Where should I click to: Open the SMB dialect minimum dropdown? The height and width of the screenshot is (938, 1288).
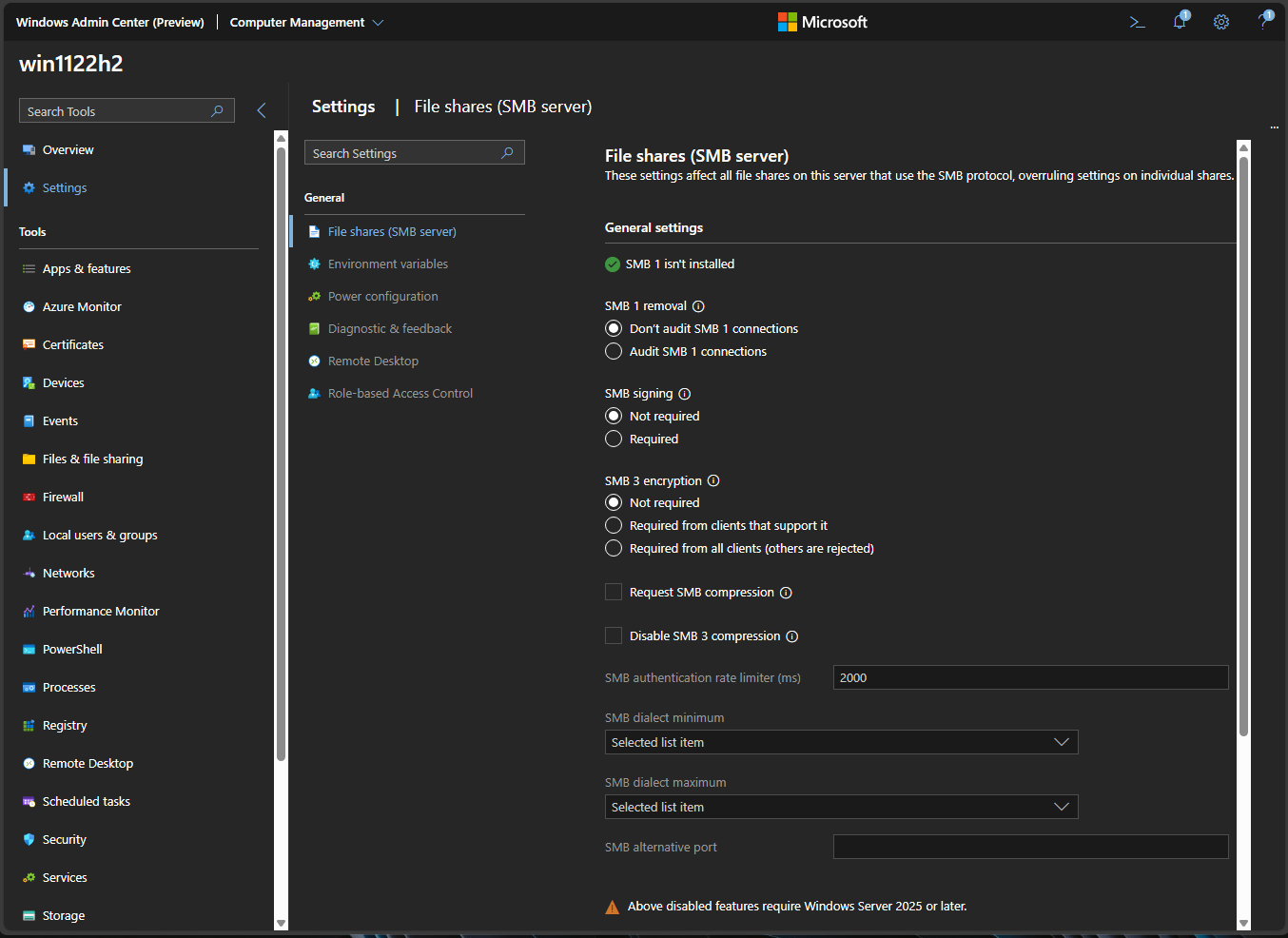point(841,742)
